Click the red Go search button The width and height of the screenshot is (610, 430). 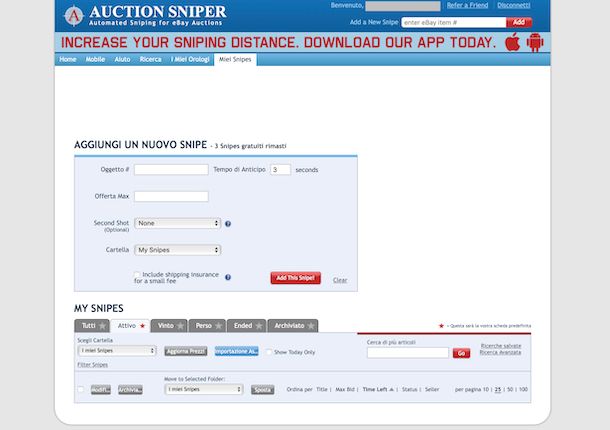[461, 353]
